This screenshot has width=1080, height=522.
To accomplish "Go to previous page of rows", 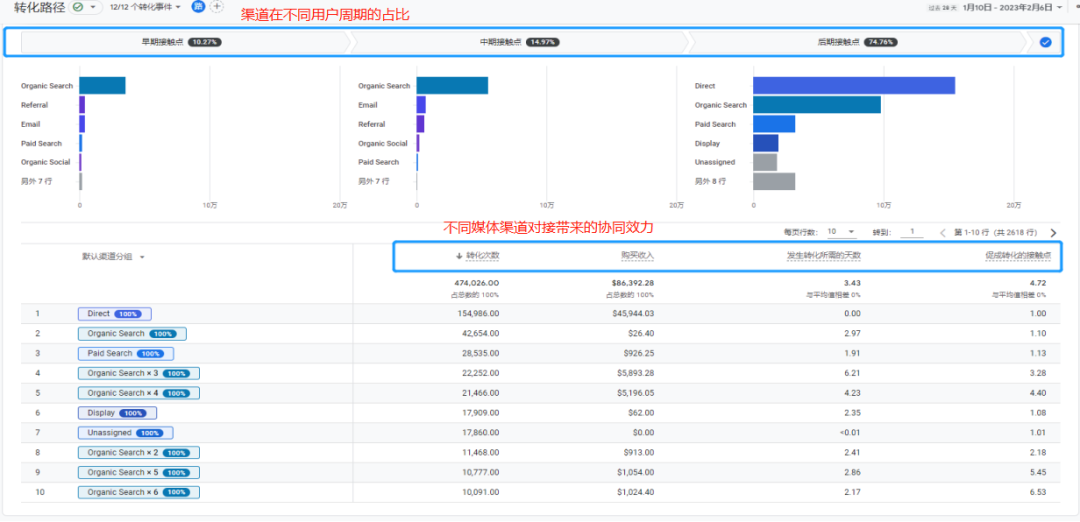I will pyautogui.click(x=943, y=233).
